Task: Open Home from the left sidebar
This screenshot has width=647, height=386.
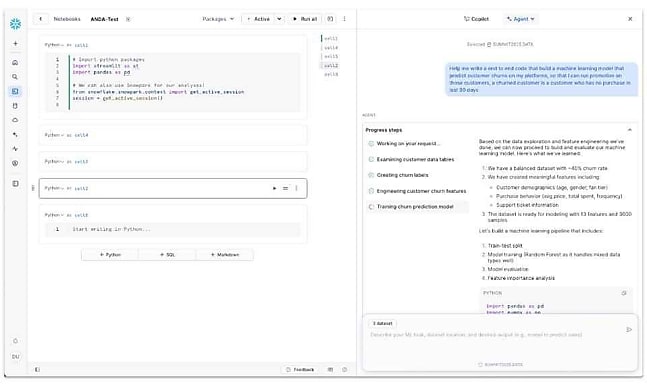Action: point(15,62)
